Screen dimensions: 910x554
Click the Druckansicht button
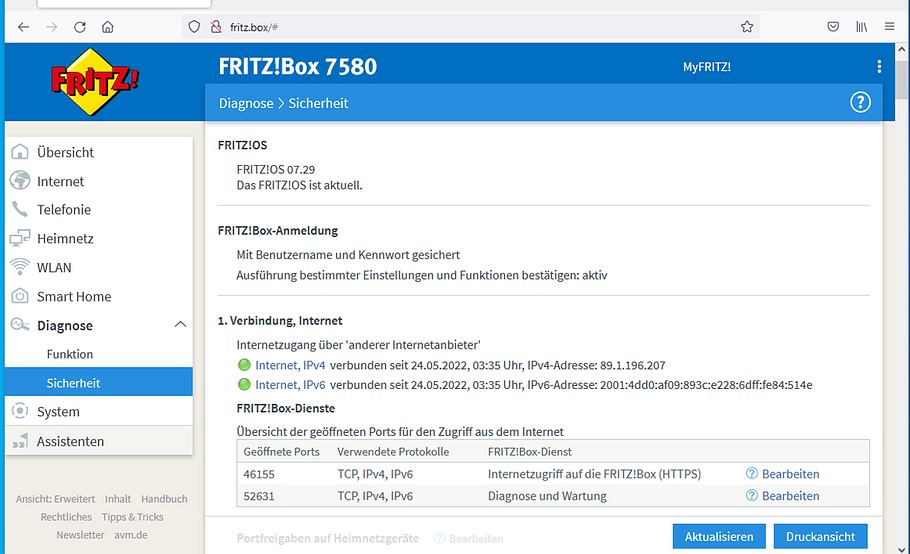[x=821, y=537]
